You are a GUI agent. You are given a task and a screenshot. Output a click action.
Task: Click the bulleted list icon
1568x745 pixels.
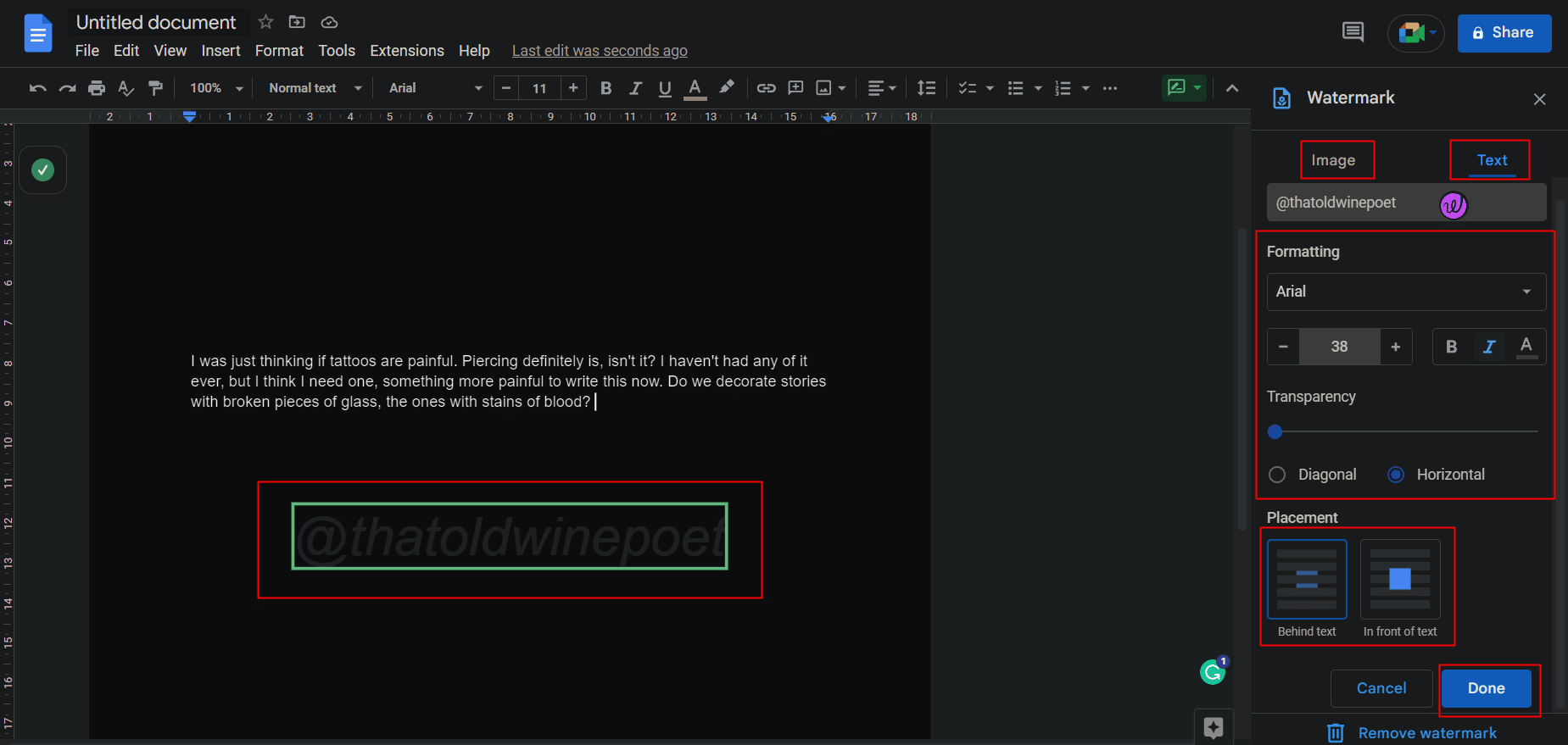(x=1015, y=88)
